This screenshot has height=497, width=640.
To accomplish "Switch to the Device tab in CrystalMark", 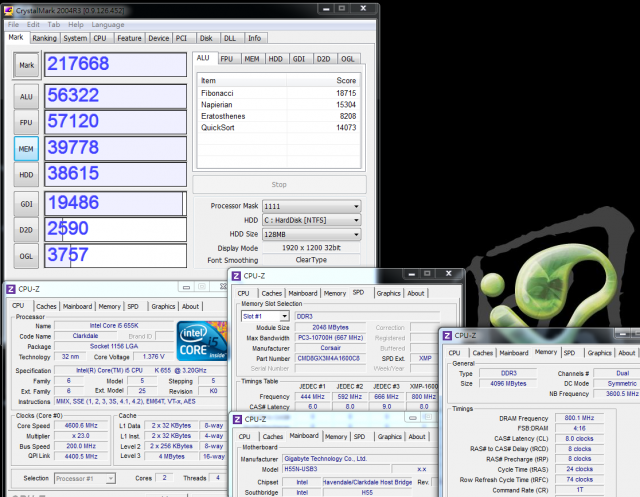I will click(x=158, y=38).
